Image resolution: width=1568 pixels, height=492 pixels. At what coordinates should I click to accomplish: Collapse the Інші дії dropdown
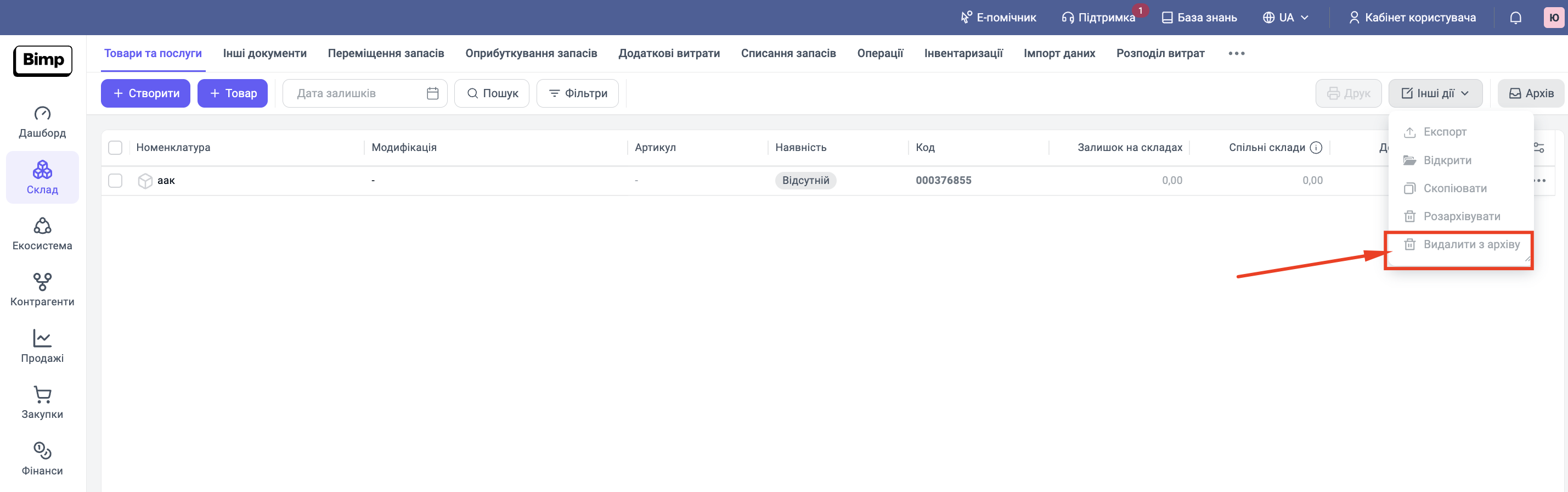pos(1435,93)
